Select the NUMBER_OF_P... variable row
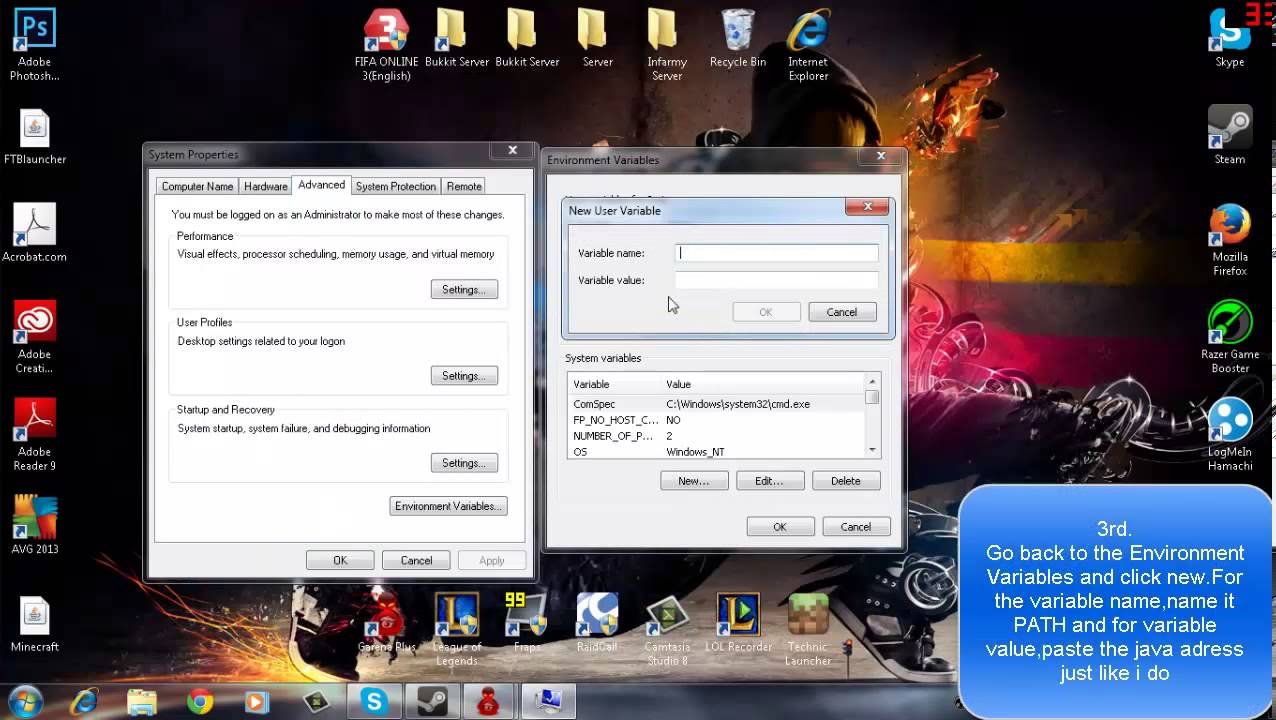 pos(716,436)
